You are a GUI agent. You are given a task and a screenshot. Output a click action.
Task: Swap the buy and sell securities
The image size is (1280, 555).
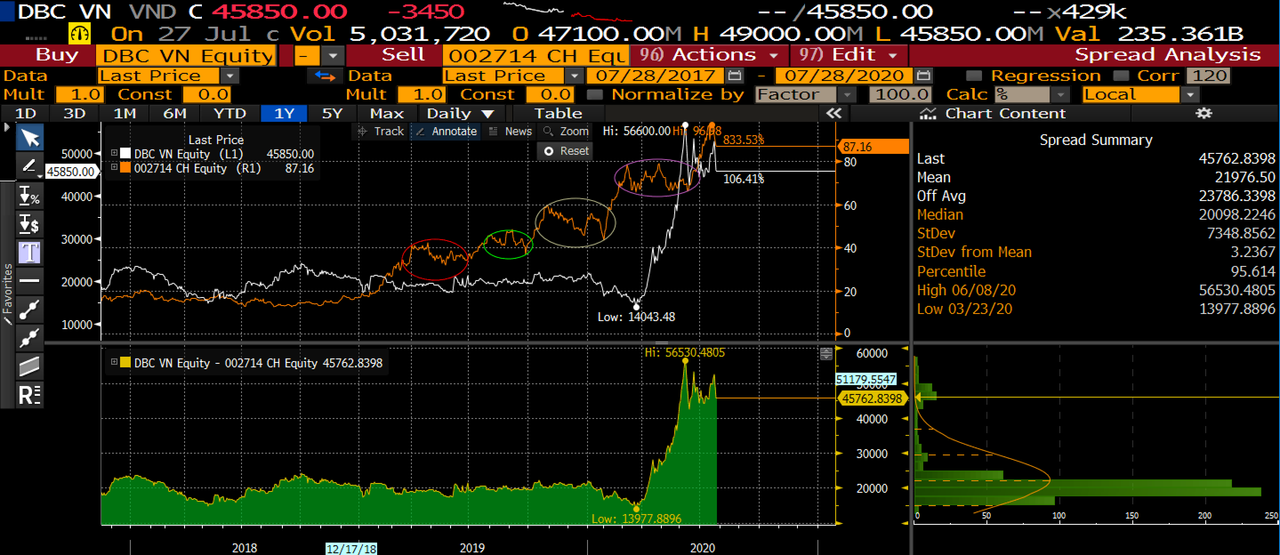[x=323, y=76]
